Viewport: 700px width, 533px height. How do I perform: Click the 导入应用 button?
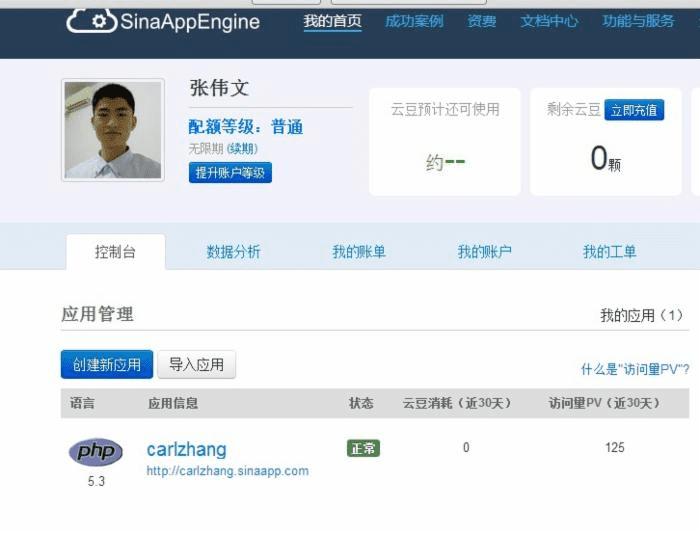click(x=196, y=364)
